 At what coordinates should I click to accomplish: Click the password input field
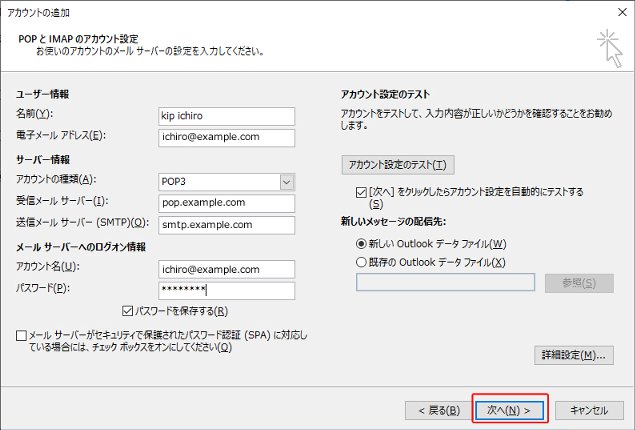click(225, 290)
